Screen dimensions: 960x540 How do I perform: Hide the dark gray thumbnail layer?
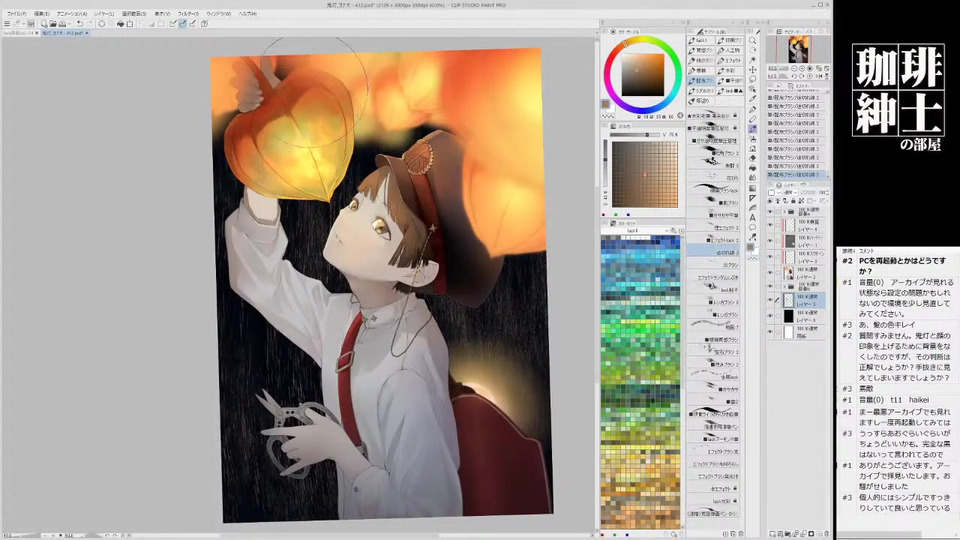coord(770,241)
